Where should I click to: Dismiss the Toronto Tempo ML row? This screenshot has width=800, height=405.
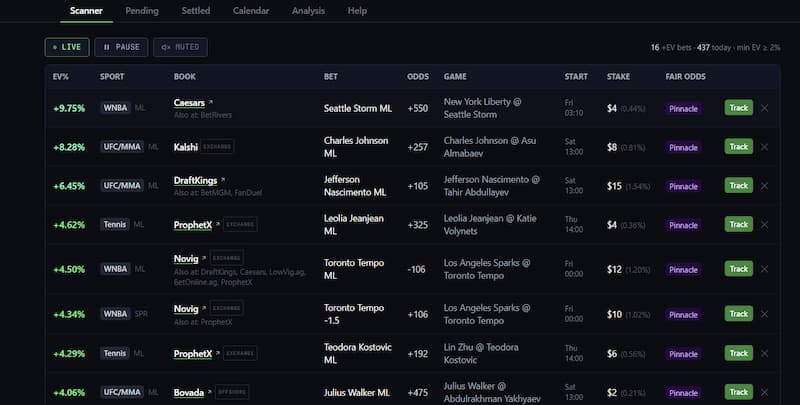click(x=764, y=269)
